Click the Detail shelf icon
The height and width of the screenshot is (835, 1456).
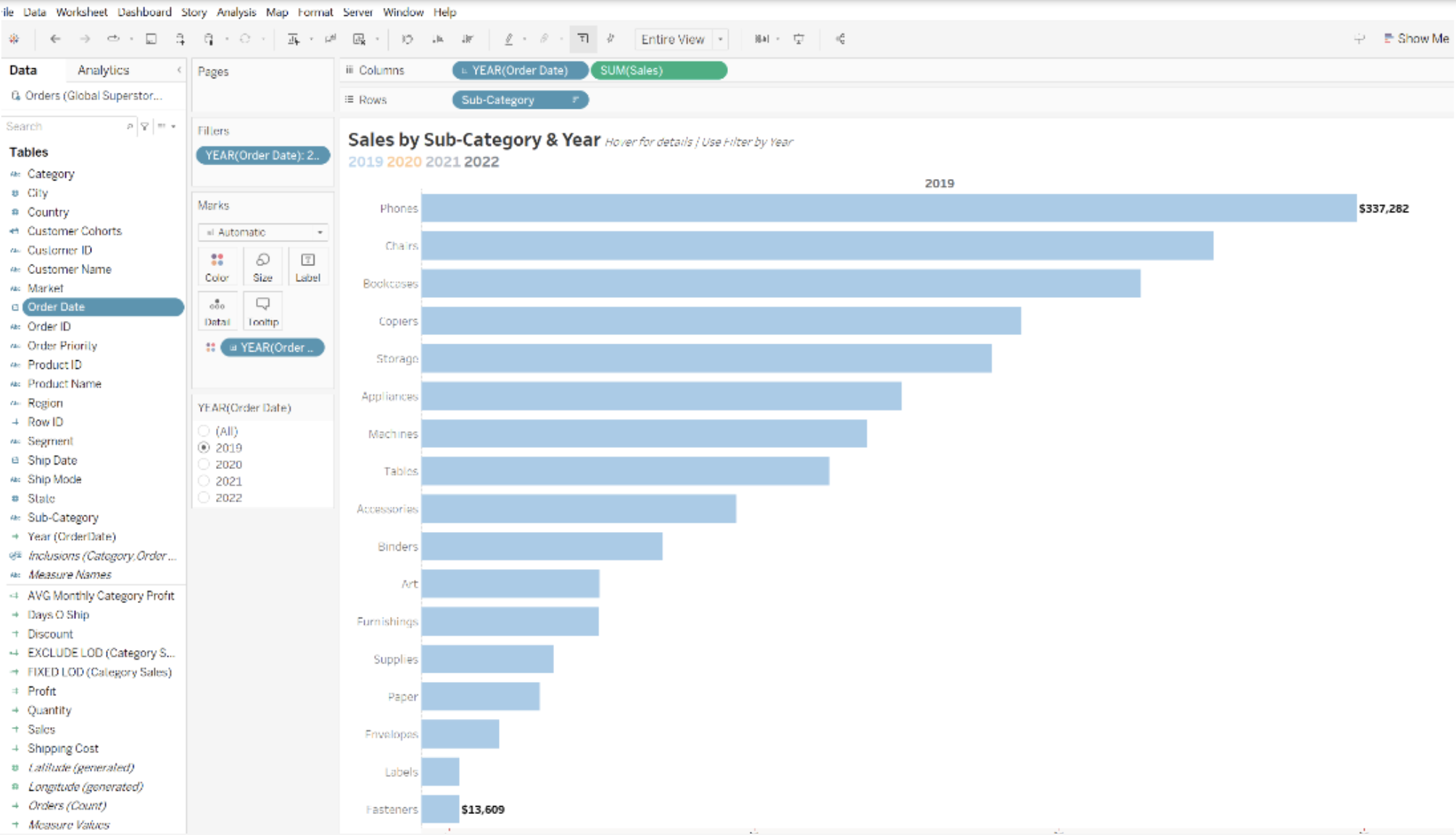coord(217,310)
